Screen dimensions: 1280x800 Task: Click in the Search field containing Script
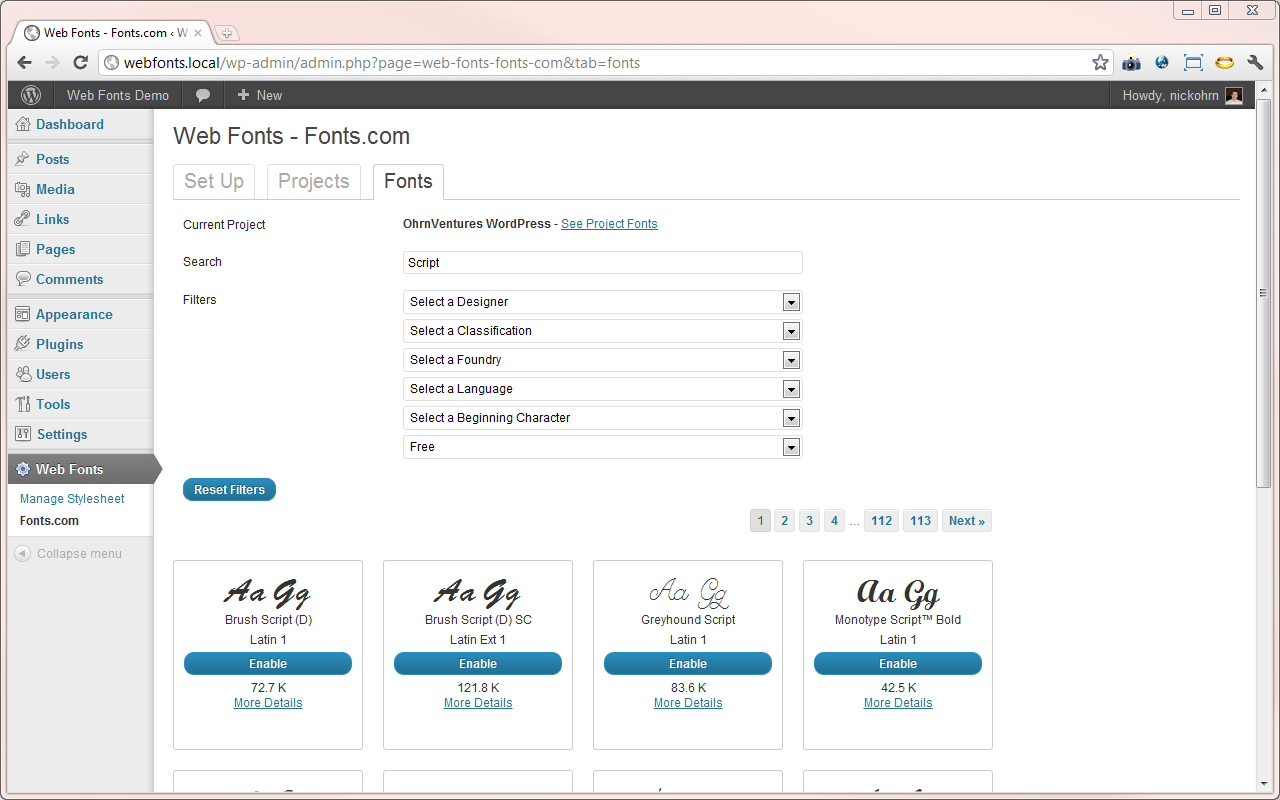(603, 263)
